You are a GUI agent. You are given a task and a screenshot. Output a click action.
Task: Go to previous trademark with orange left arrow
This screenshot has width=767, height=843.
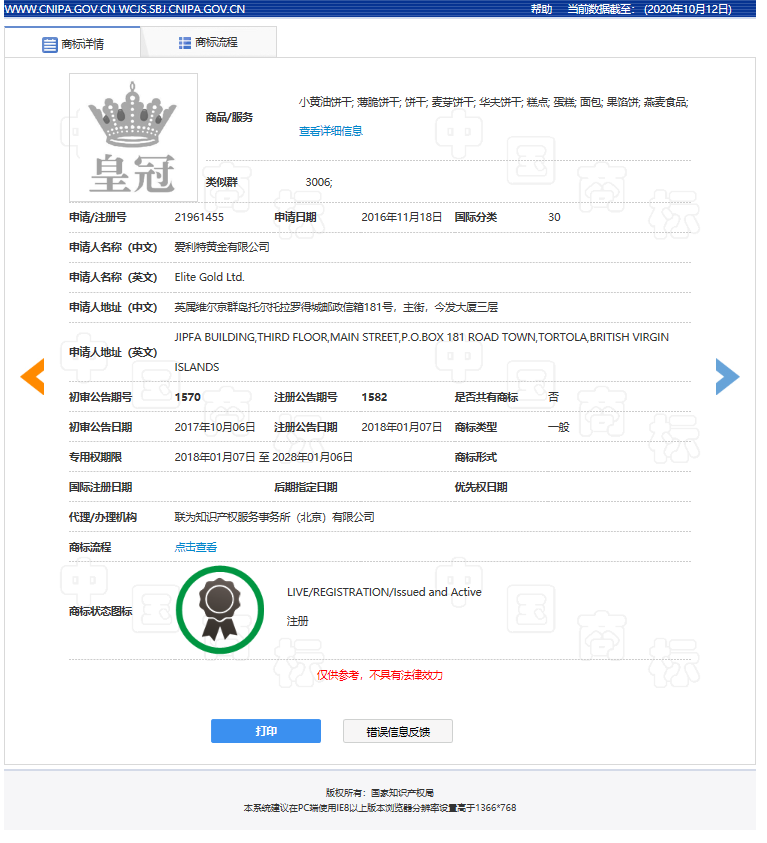pyautogui.click(x=32, y=376)
